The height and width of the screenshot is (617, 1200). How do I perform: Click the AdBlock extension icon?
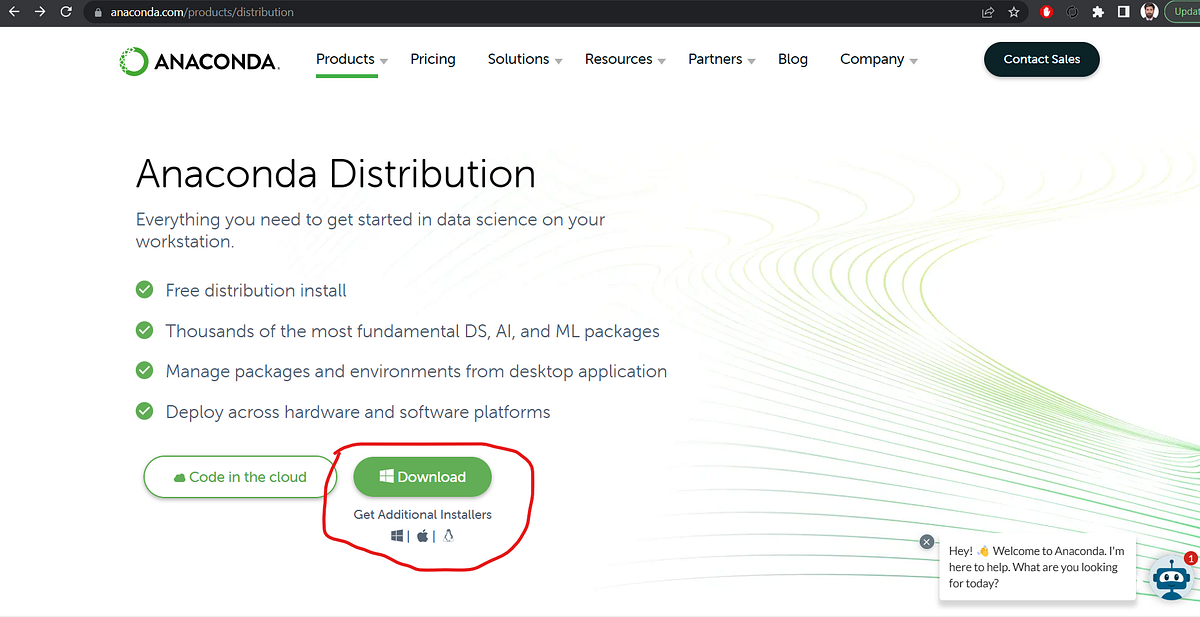[1046, 12]
